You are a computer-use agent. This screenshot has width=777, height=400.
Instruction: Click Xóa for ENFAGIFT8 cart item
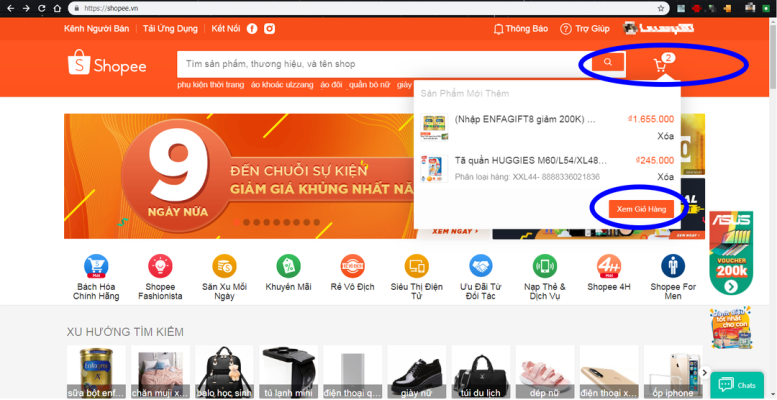(666, 136)
